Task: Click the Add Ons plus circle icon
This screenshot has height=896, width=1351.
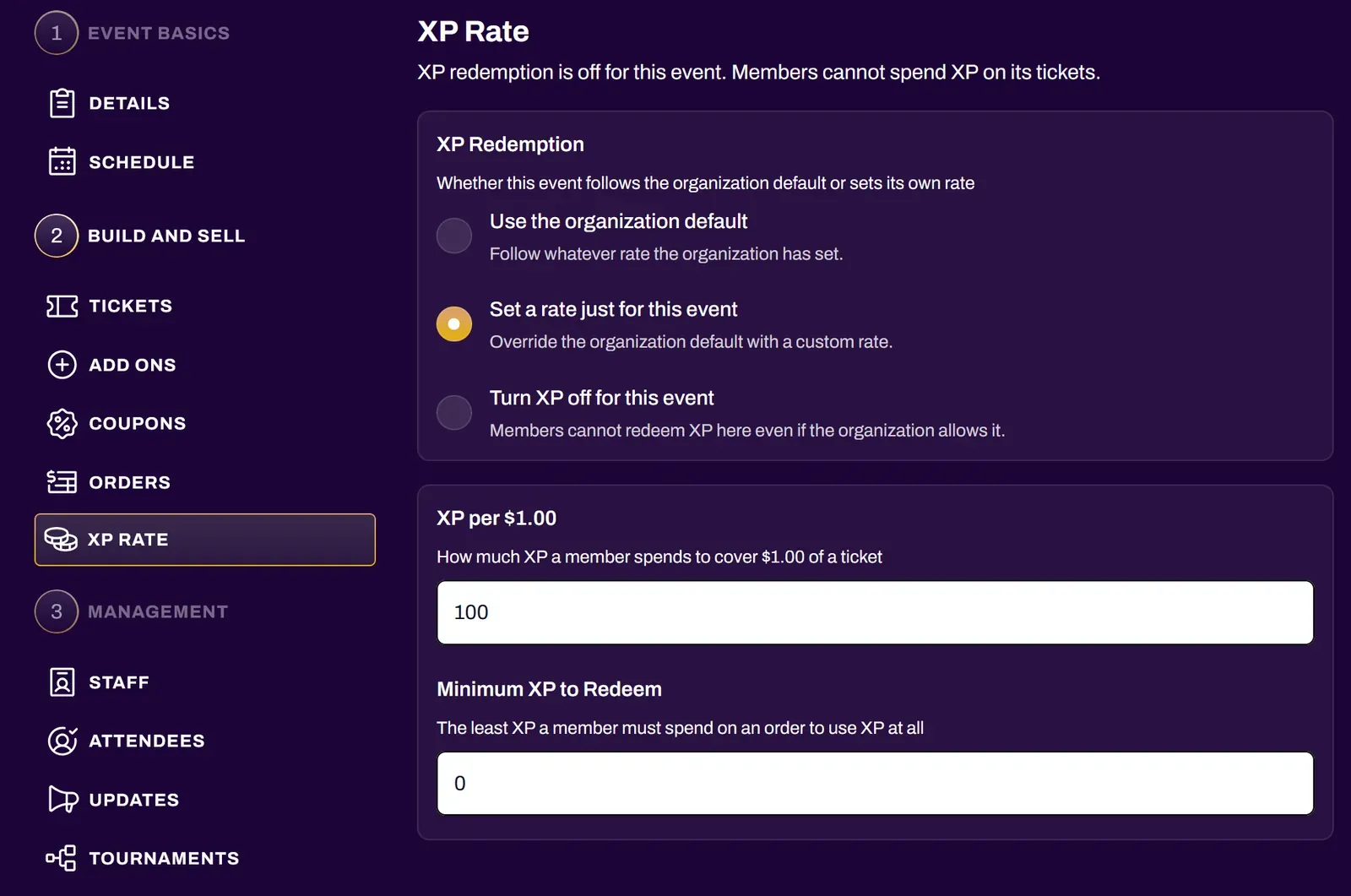Action: tap(62, 365)
